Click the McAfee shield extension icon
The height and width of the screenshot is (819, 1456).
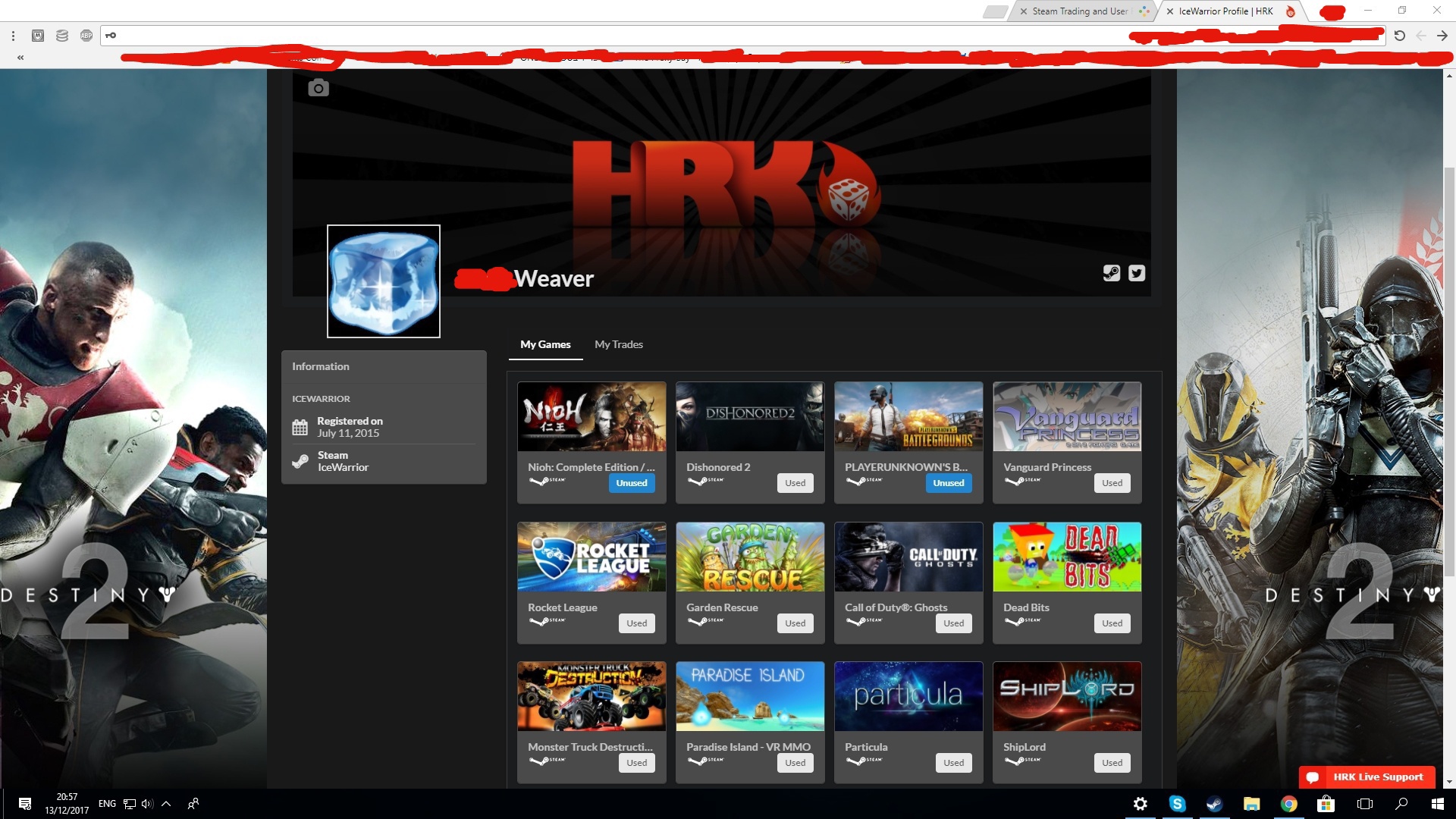click(x=38, y=36)
